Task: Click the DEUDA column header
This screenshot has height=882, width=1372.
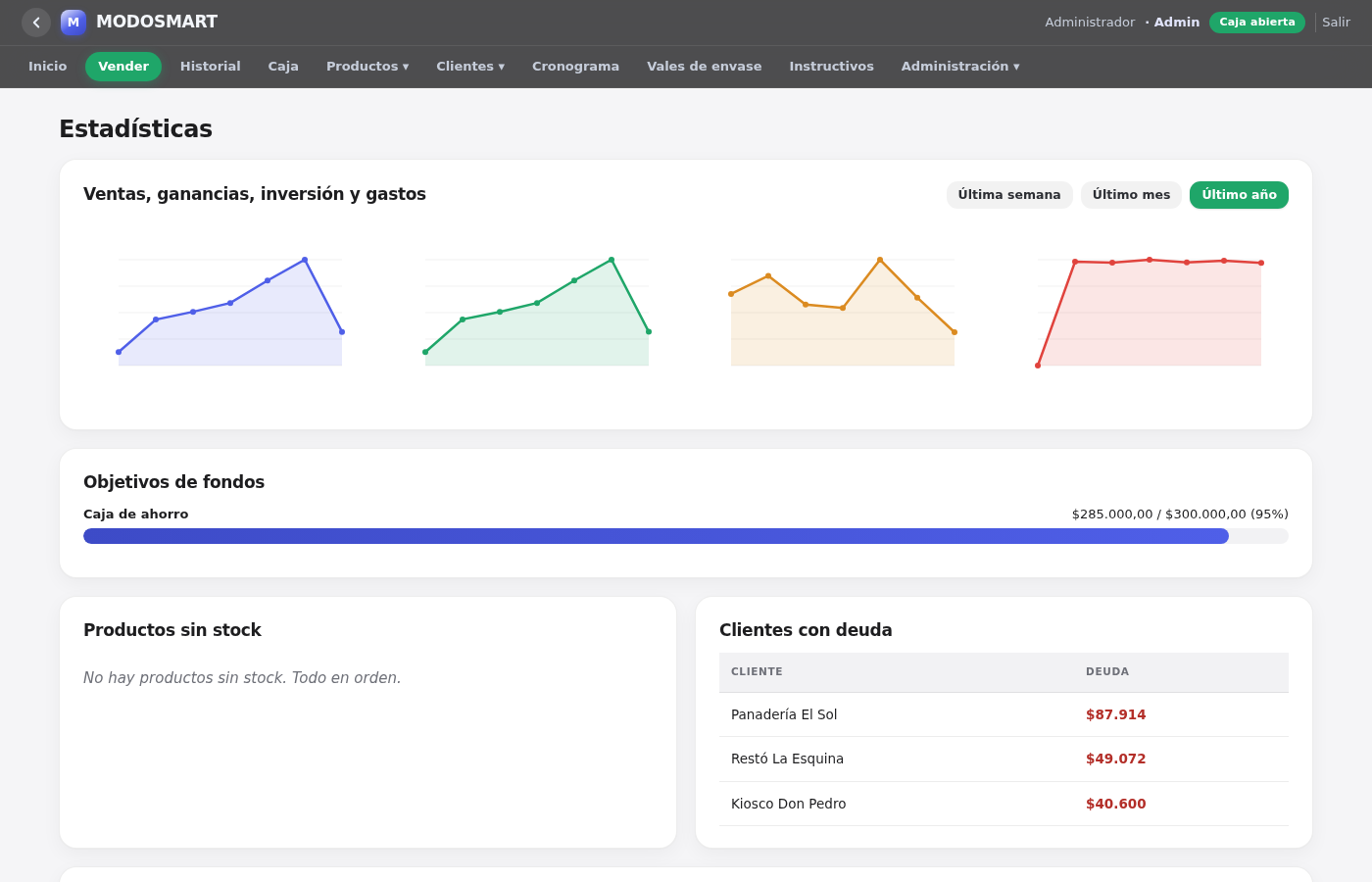Action: click(1107, 672)
